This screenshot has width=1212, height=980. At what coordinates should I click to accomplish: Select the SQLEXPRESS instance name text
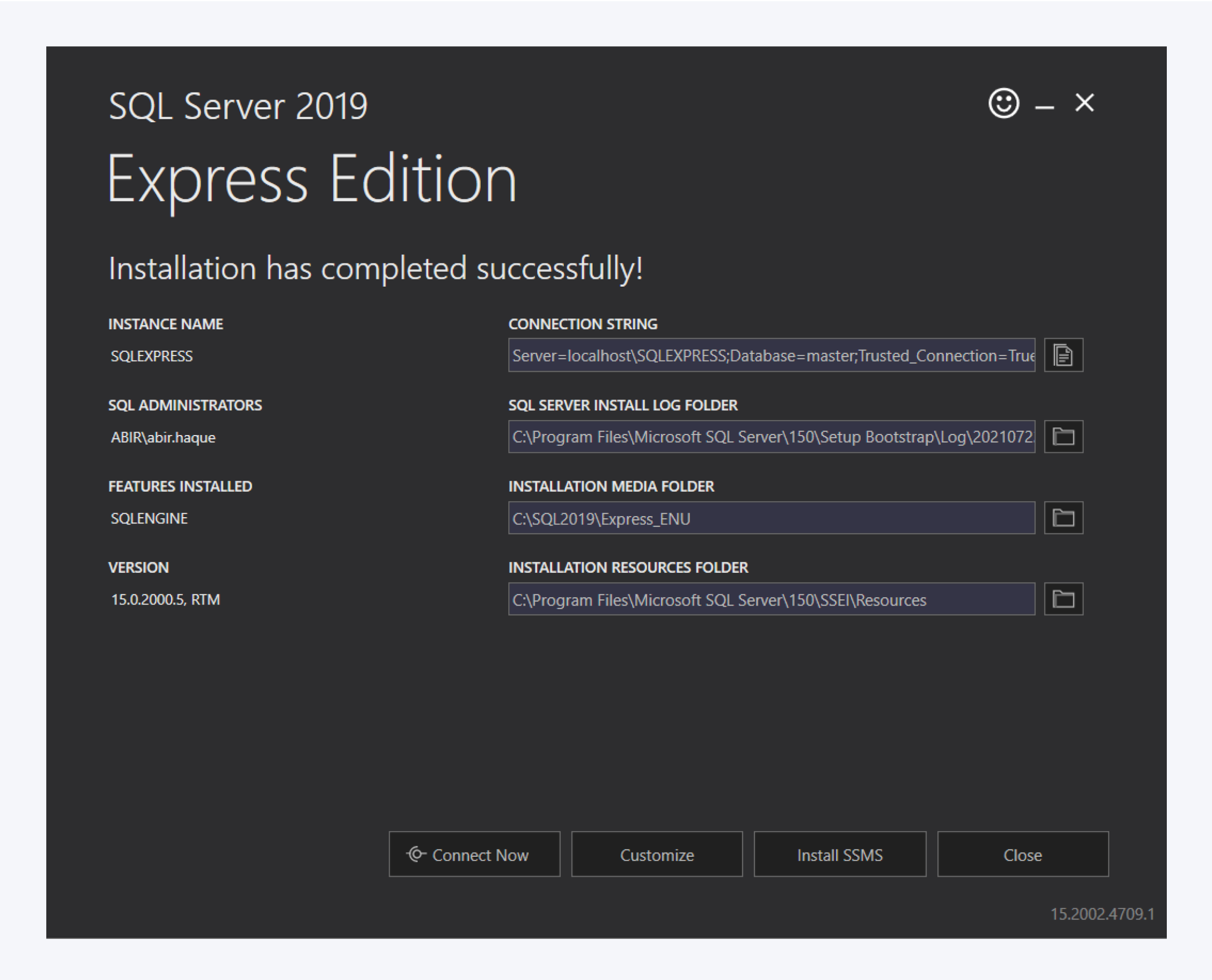(152, 355)
